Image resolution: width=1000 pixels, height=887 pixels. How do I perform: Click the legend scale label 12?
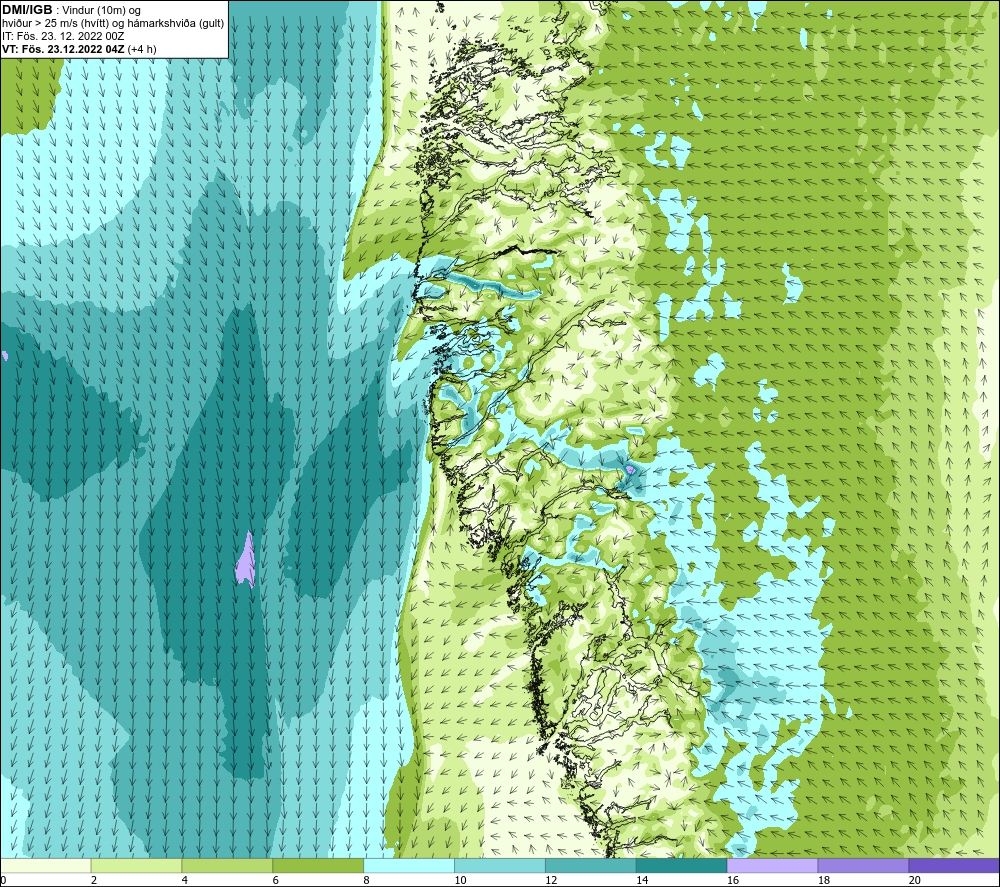pyautogui.click(x=551, y=881)
